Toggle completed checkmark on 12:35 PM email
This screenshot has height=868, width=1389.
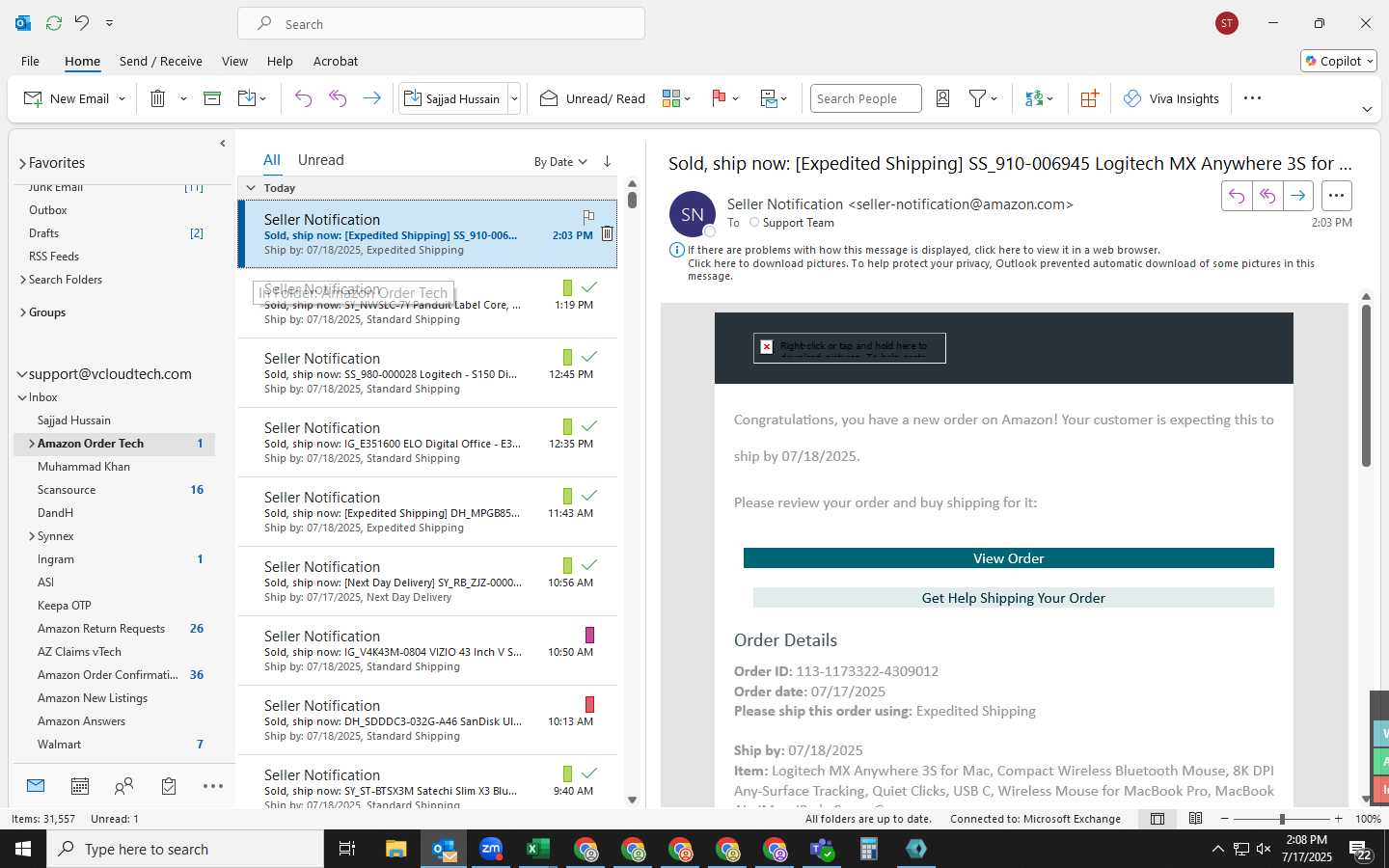[x=589, y=426]
